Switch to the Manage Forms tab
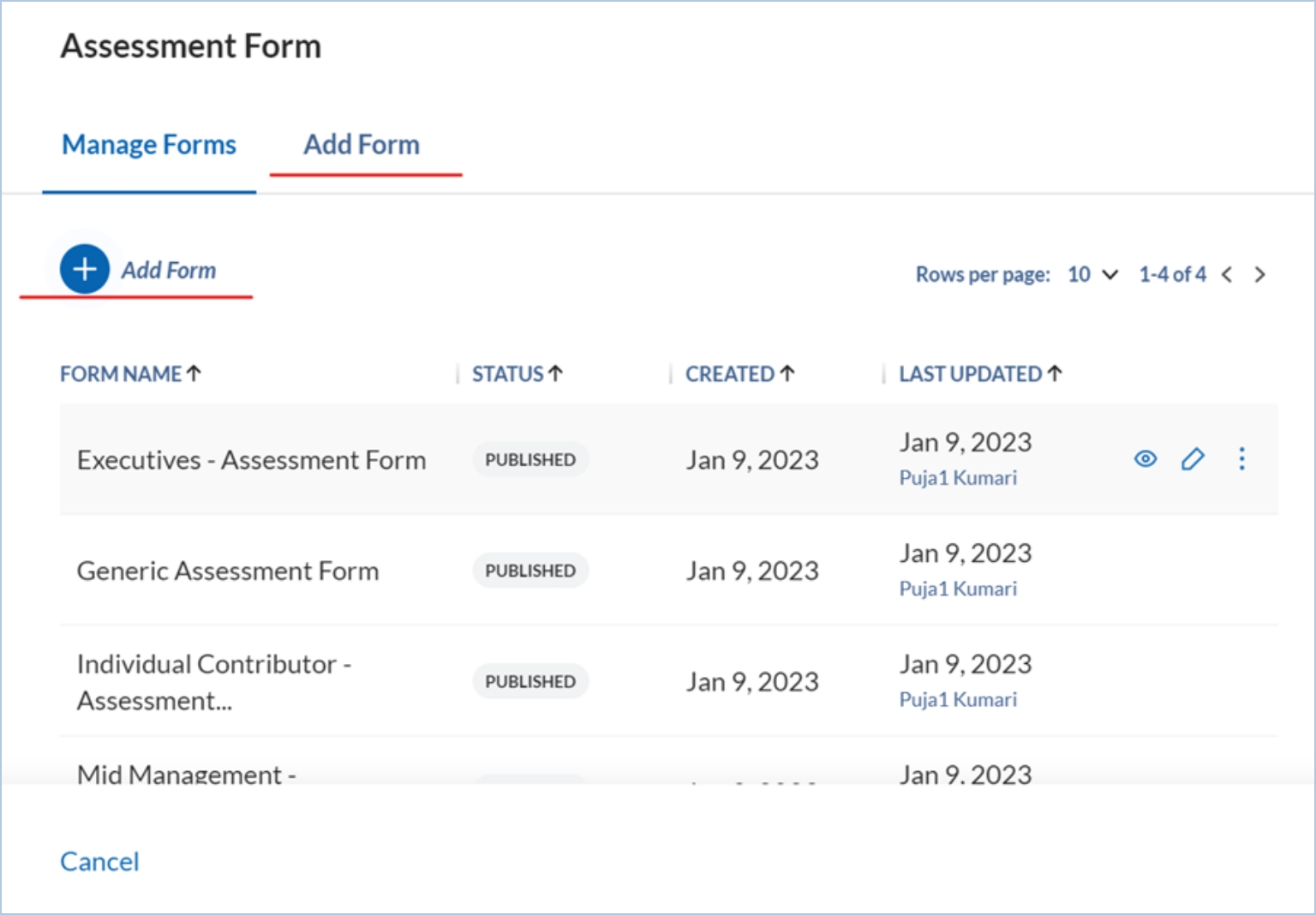 click(149, 146)
